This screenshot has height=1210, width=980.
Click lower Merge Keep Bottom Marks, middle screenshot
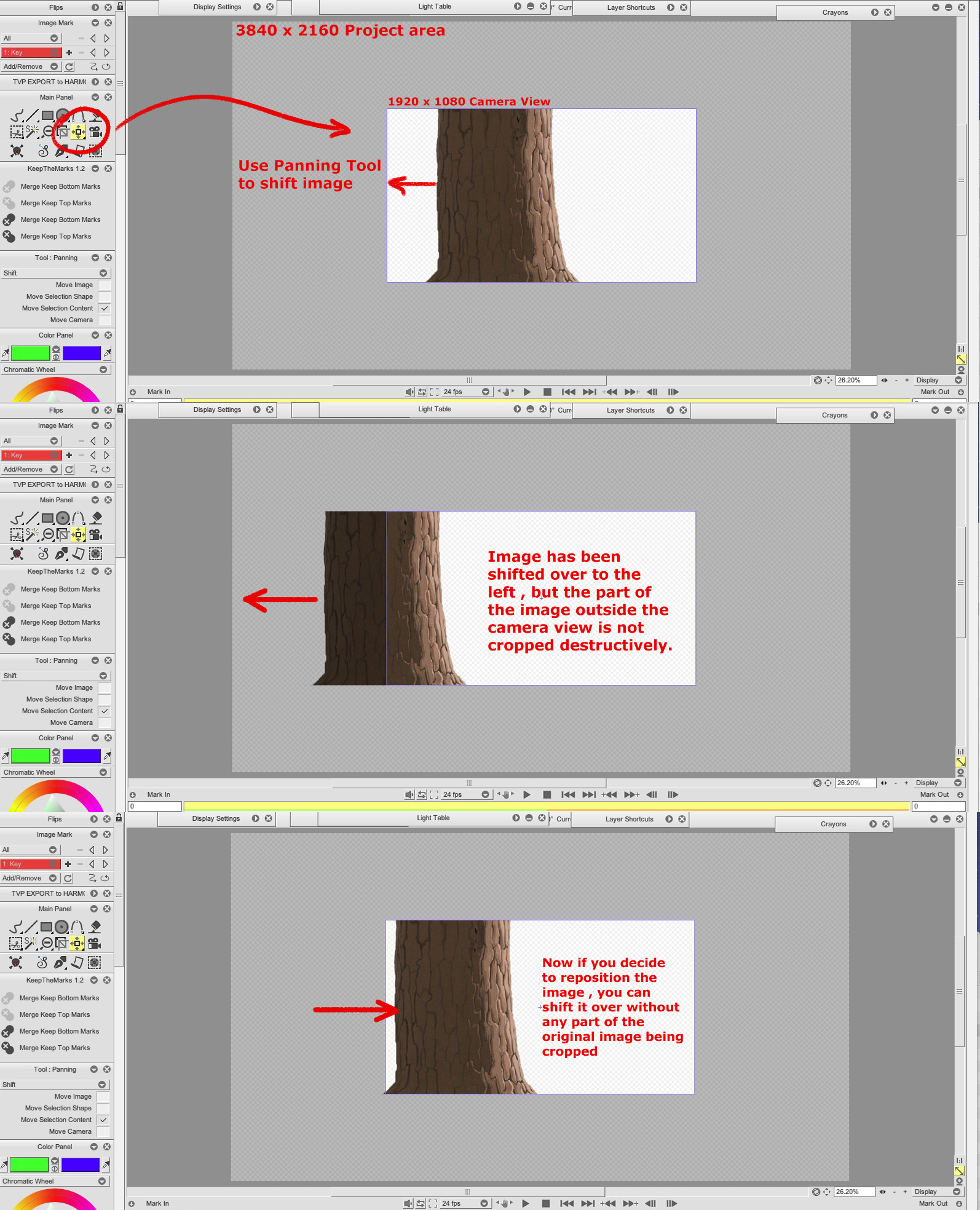[x=60, y=622]
